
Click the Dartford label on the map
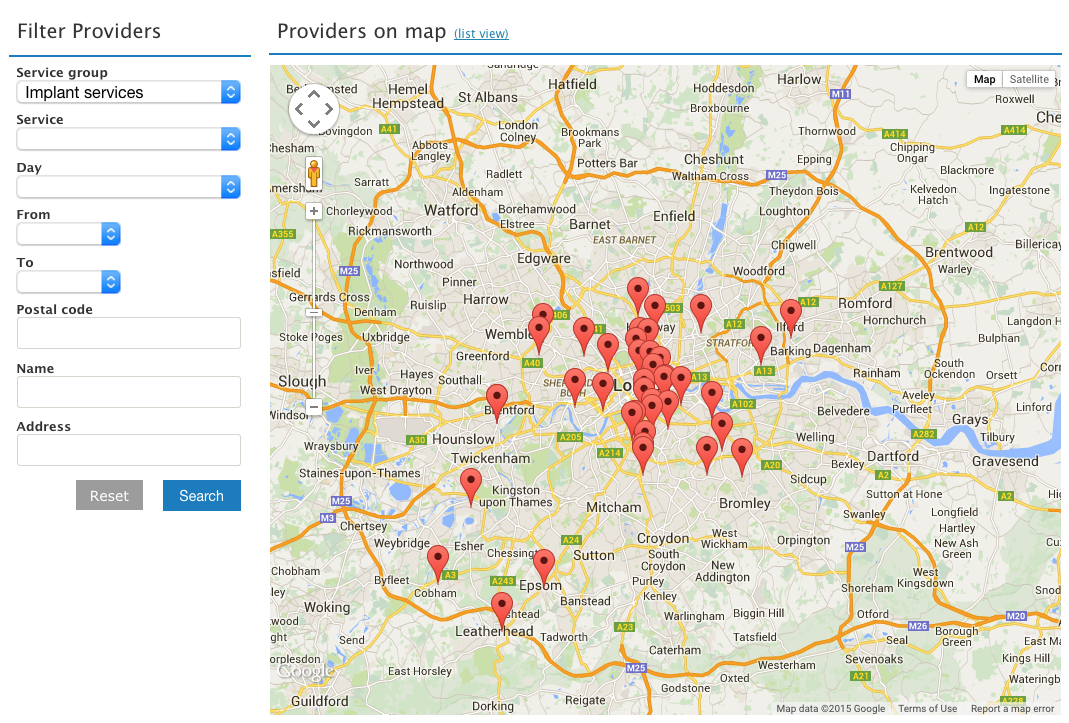tap(892, 456)
